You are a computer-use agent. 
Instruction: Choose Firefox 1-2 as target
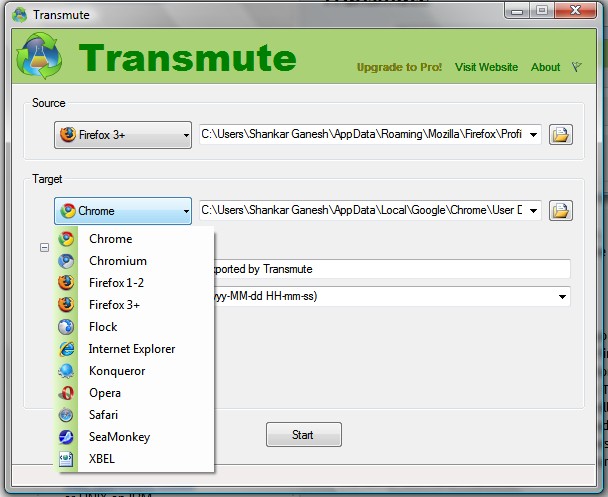pos(134,283)
